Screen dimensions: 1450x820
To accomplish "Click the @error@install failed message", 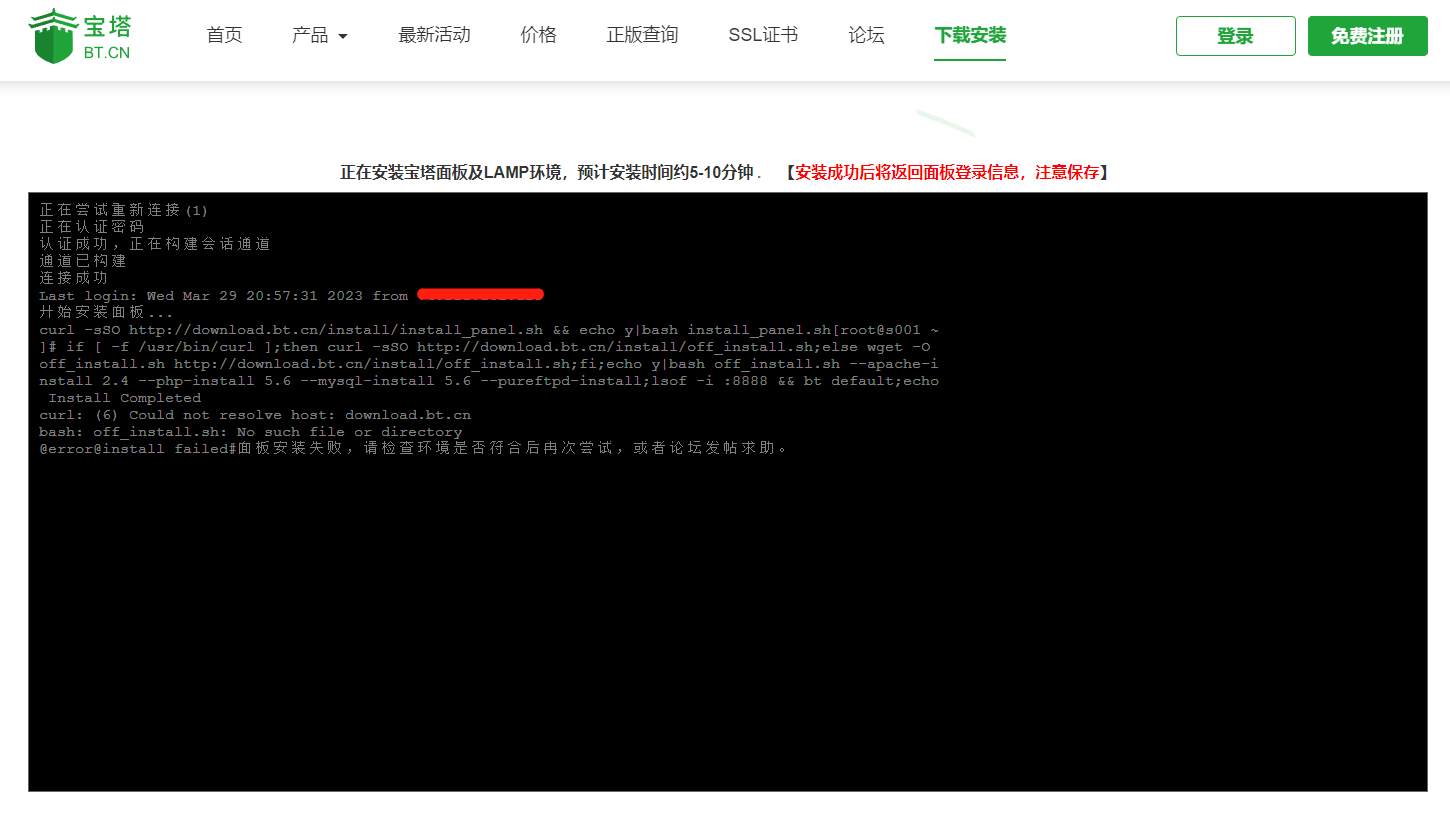I will tap(414, 449).
